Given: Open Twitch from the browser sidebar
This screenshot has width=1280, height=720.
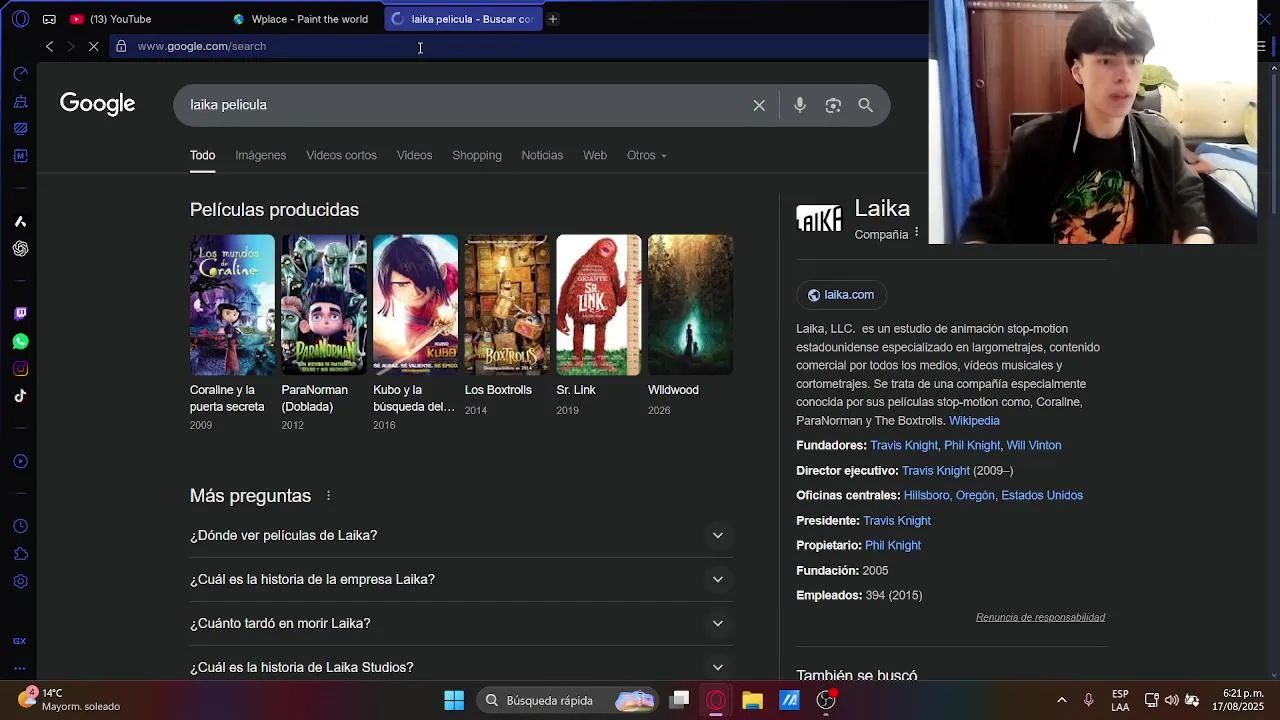Looking at the screenshot, I should (x=20, y=313).
